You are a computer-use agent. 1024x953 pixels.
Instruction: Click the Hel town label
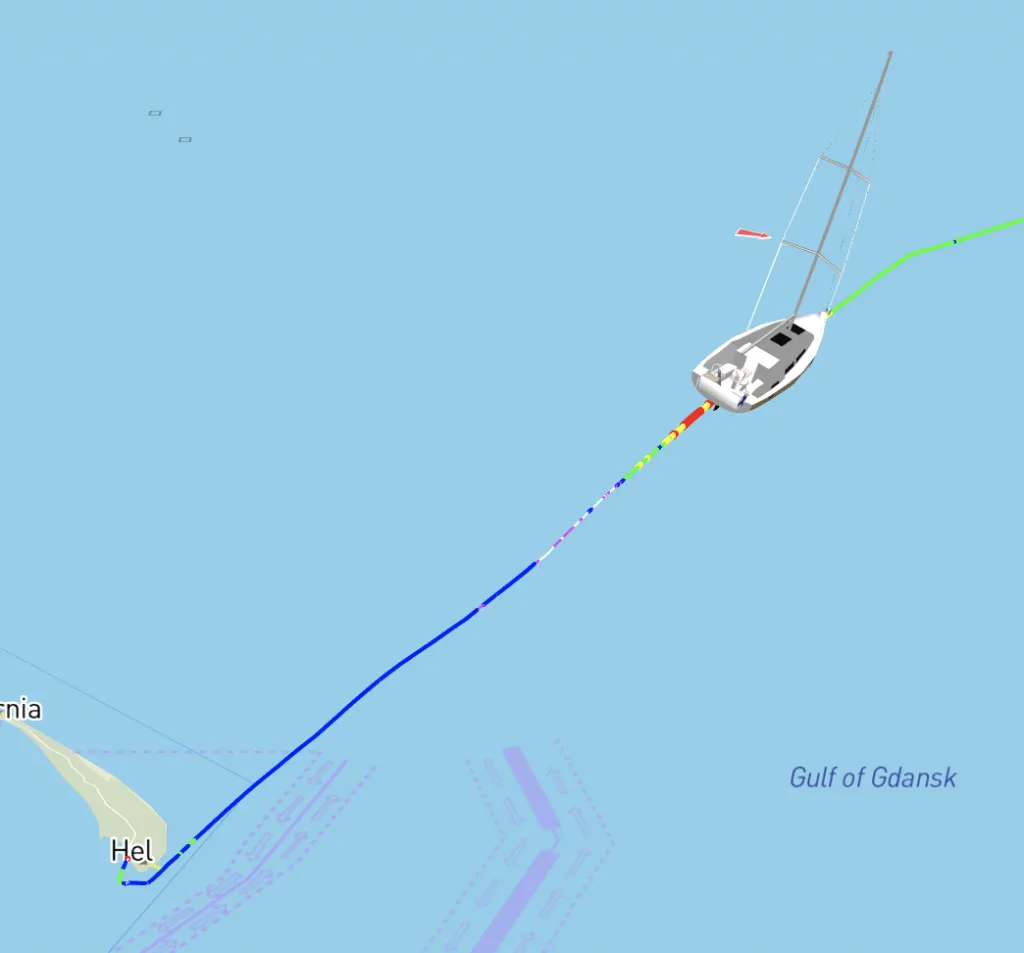(x=132, y=850)
